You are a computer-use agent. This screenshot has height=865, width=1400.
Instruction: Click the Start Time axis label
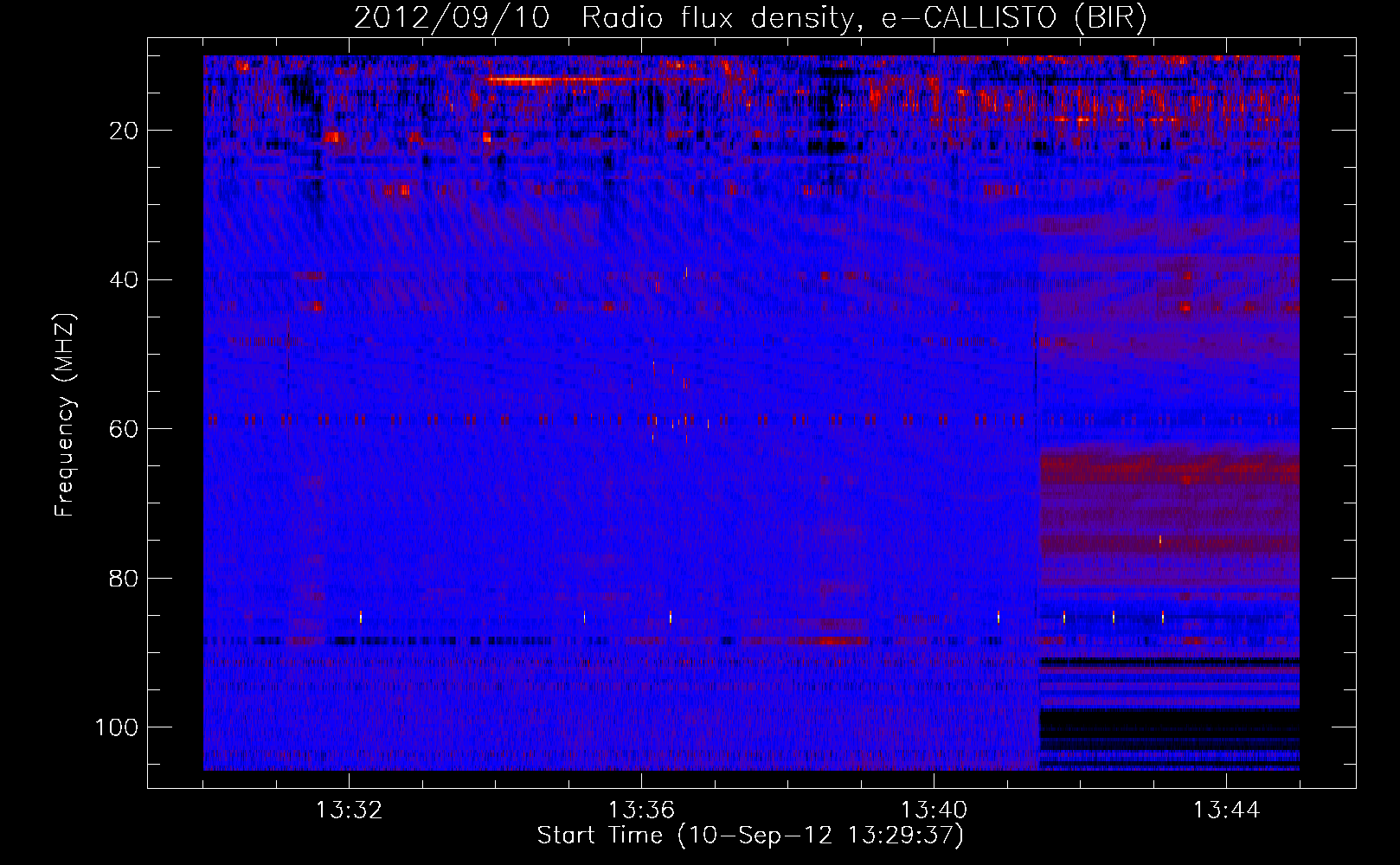click(750, 836)
